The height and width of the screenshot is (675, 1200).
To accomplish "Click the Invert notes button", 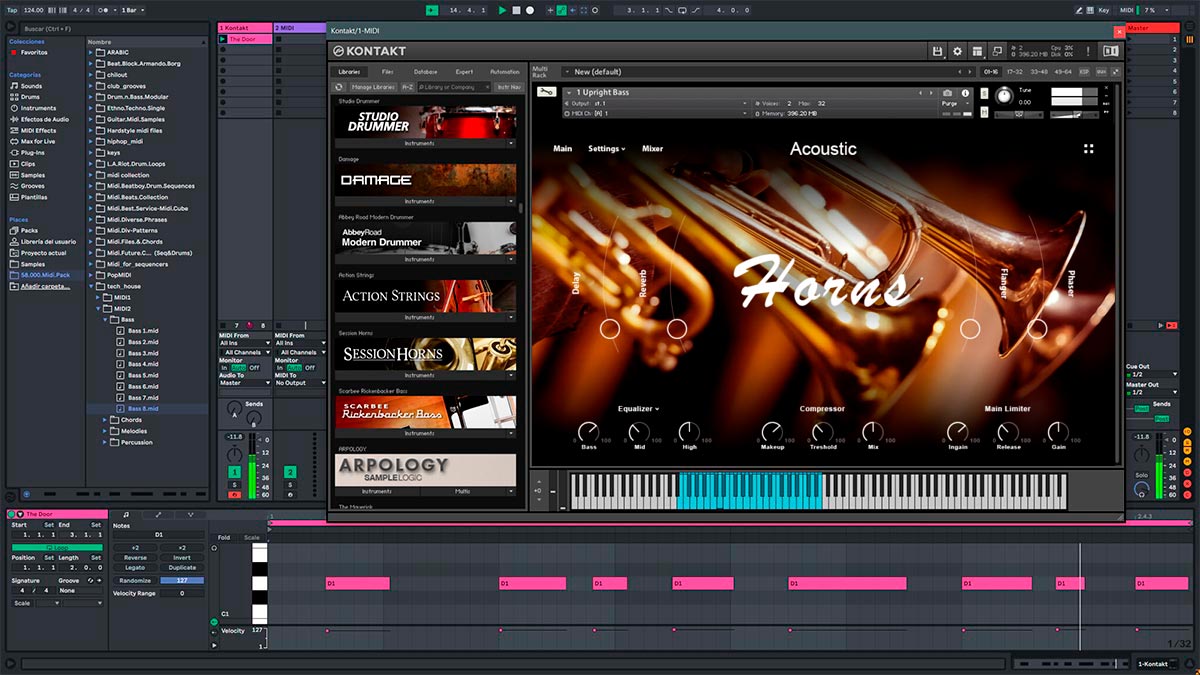I will [182, 558].
